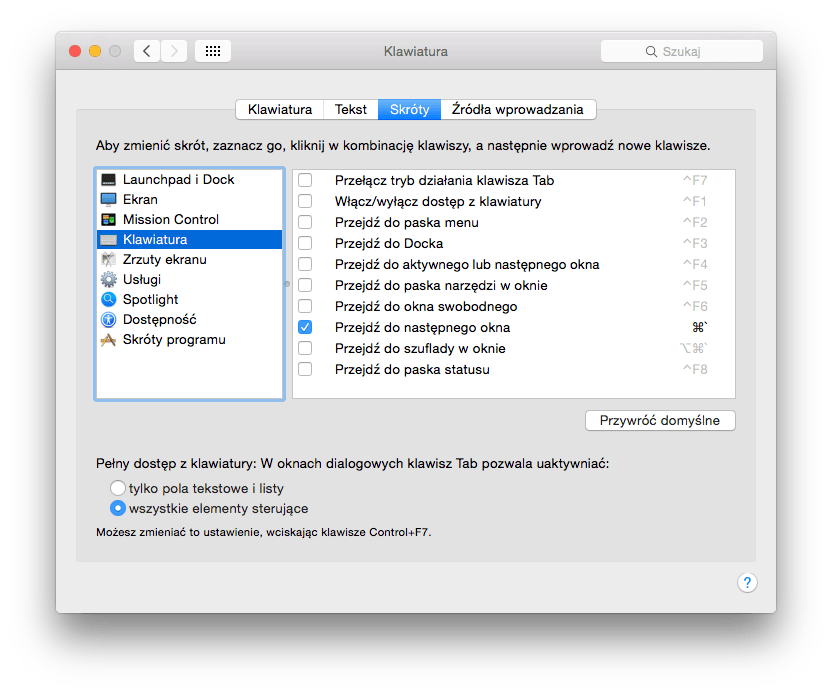Select Zrzuty ekranu category
Viewport: 832px width, 693px height.
189,259
